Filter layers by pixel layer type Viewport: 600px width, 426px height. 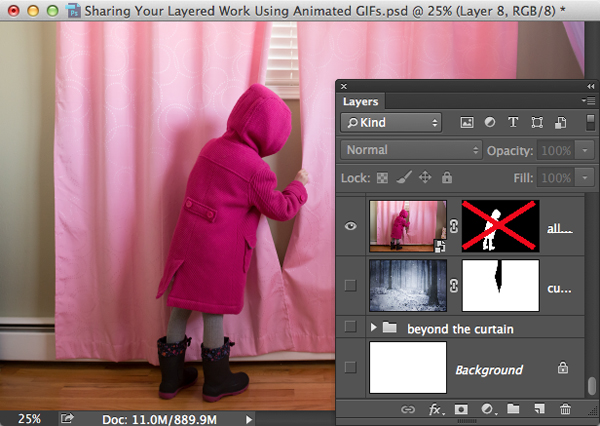[x=466, y=122]
